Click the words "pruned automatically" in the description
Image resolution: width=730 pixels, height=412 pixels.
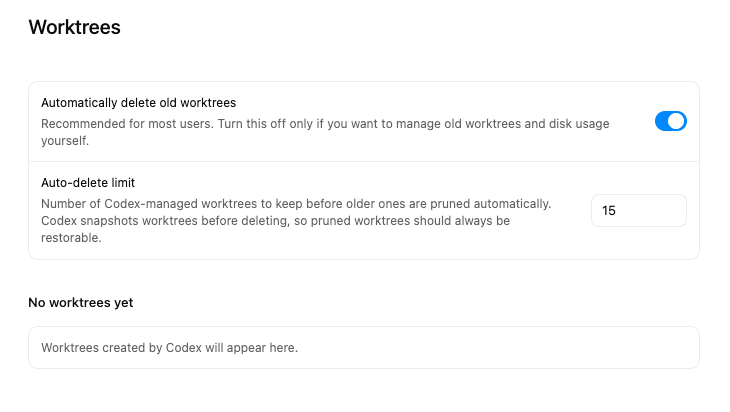[x=513, y=204]
